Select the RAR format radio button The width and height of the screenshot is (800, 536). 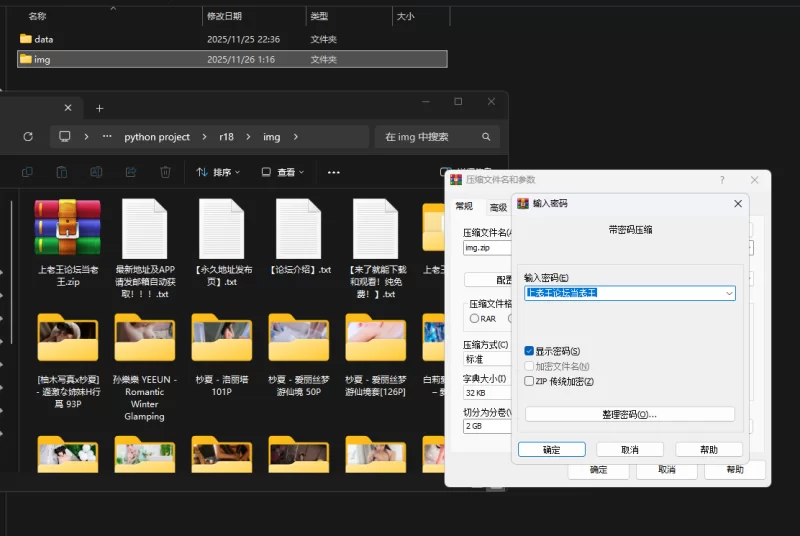point(475,319)
